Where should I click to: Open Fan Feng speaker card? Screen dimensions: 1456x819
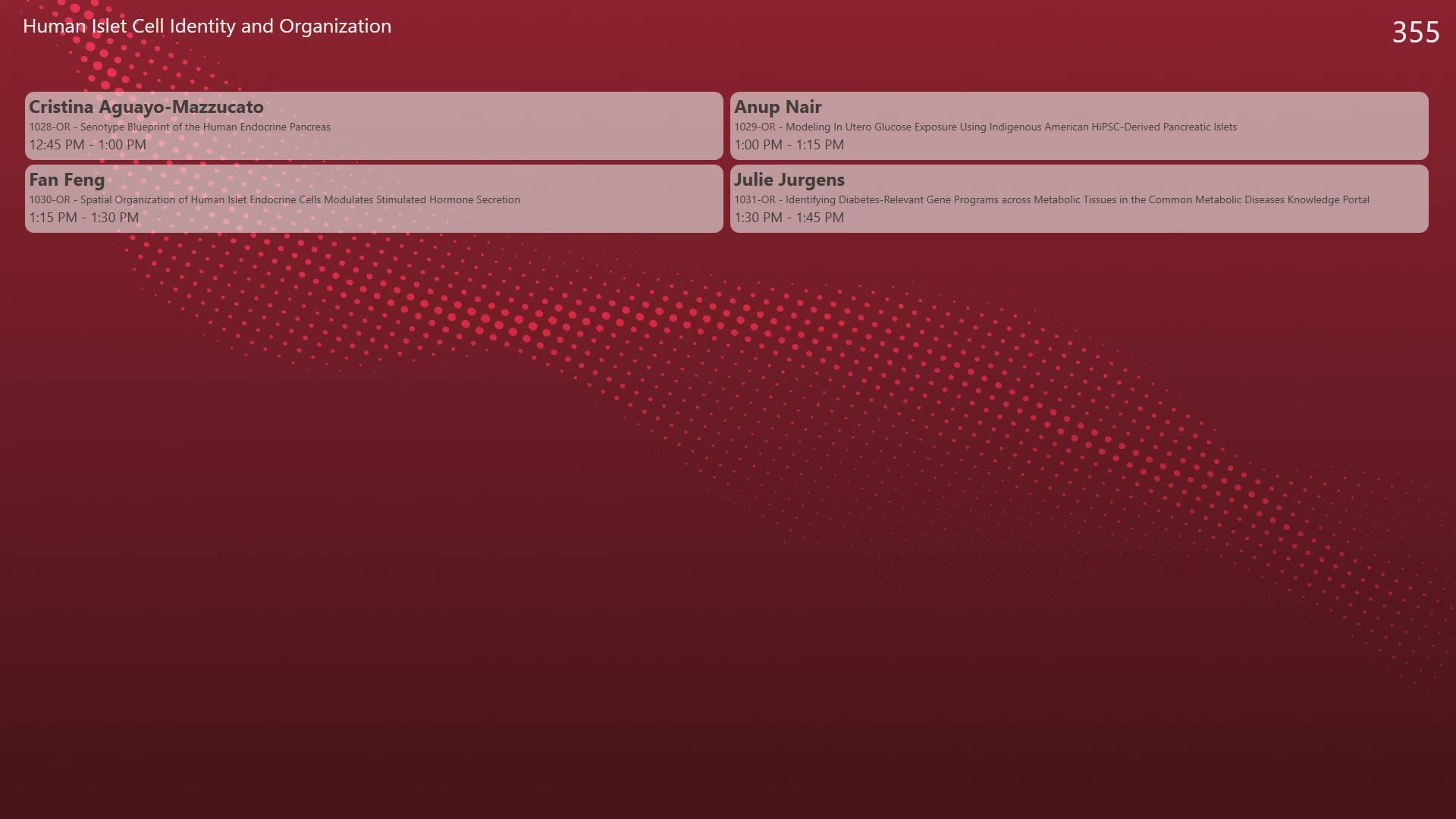click(x=374, y=199)
